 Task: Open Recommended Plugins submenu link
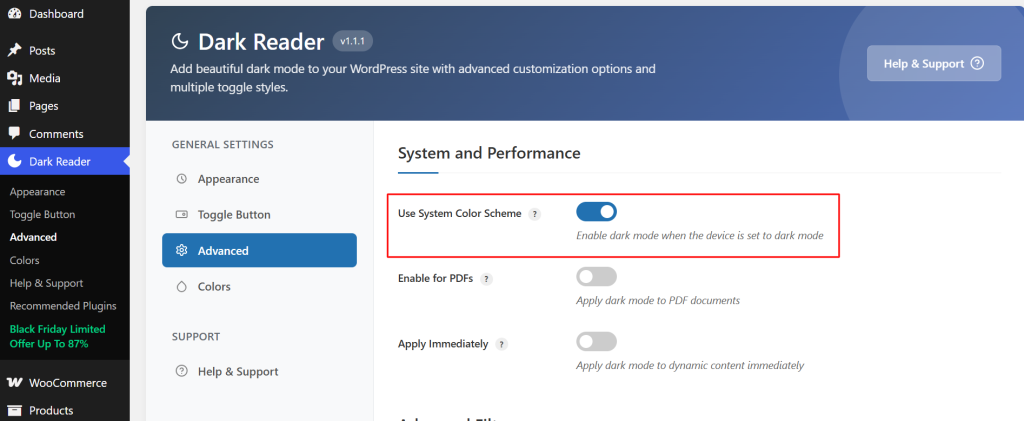[63, 305]
